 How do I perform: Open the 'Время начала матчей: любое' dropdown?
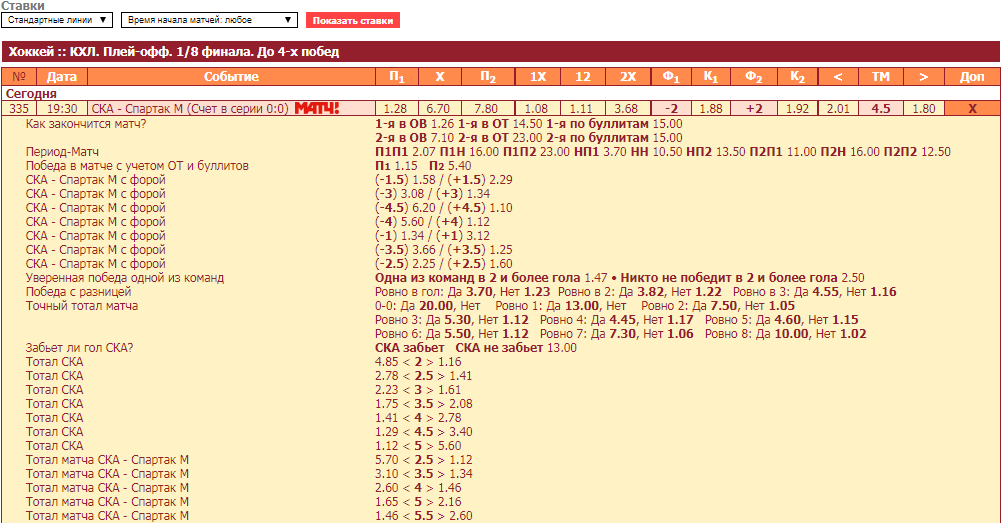tap(209, 20)
